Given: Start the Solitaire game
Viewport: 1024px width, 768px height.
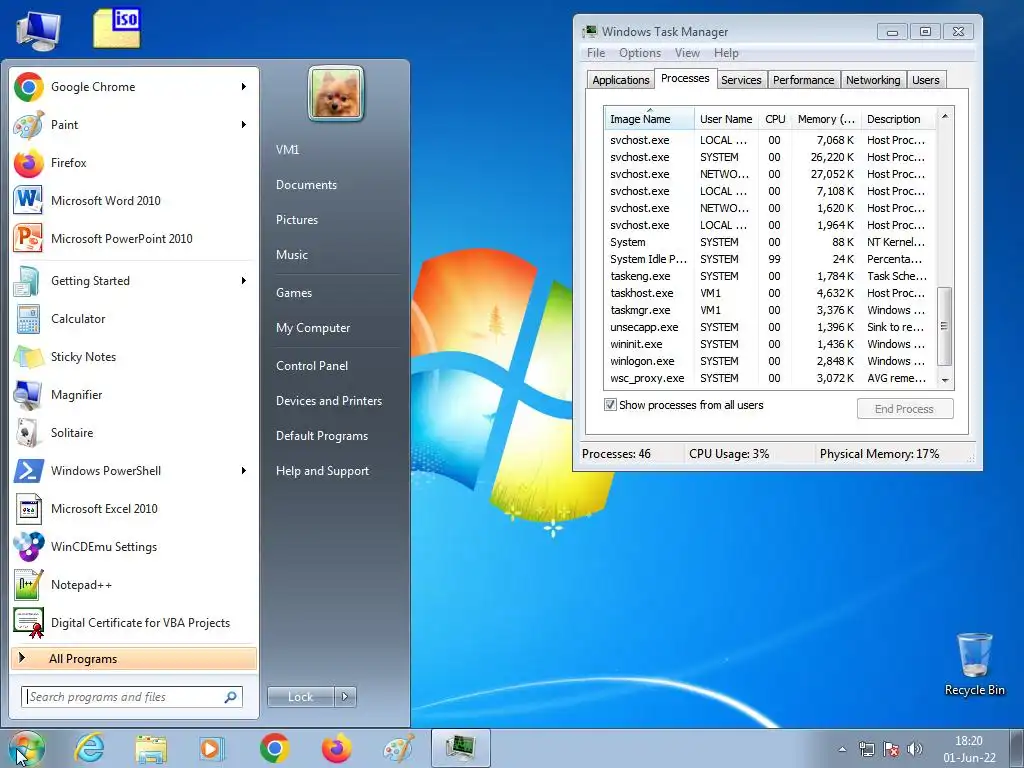Looking at the screenshot, I should (134, 432).
